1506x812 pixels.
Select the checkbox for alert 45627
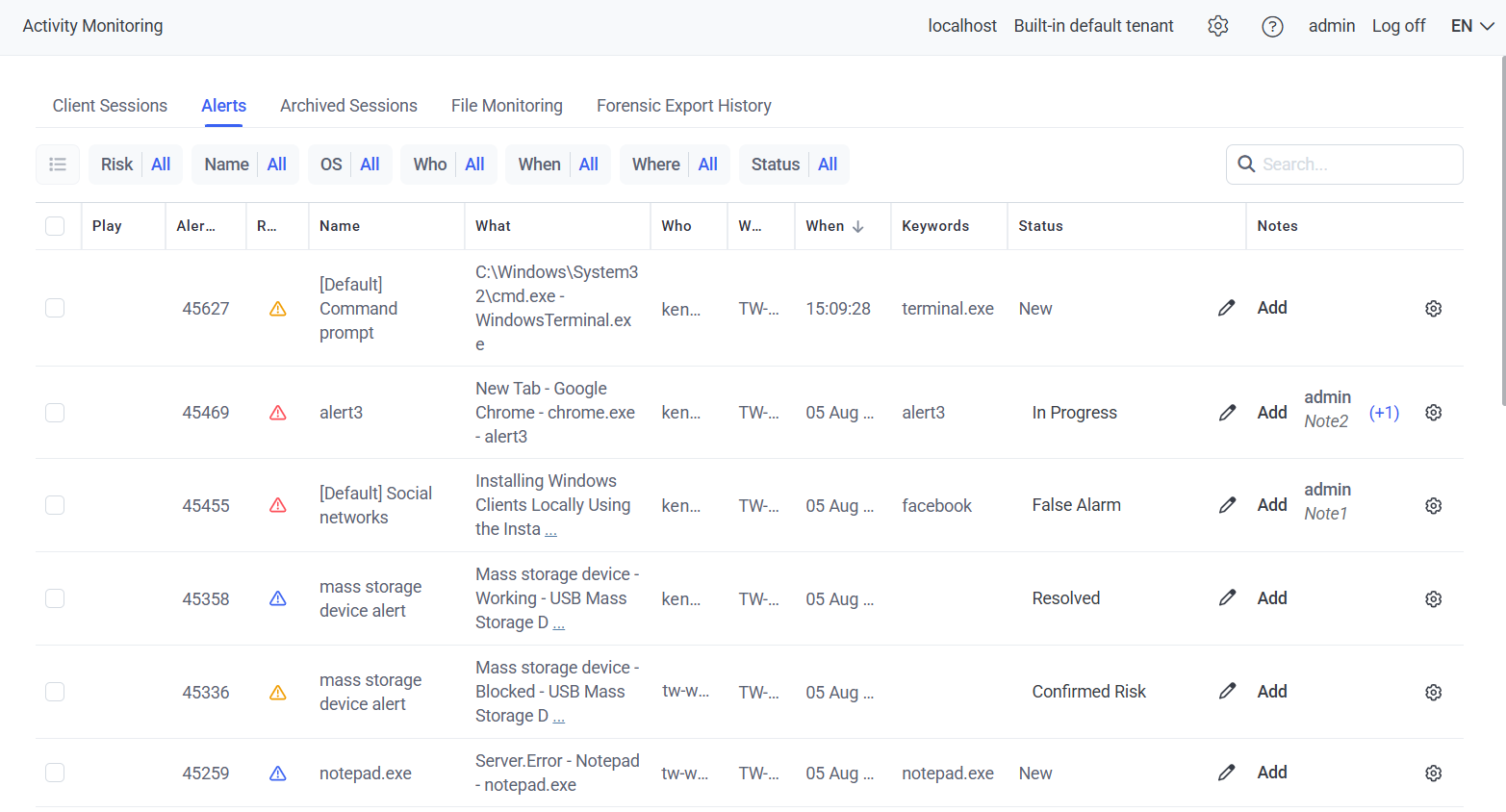point(55,308)
